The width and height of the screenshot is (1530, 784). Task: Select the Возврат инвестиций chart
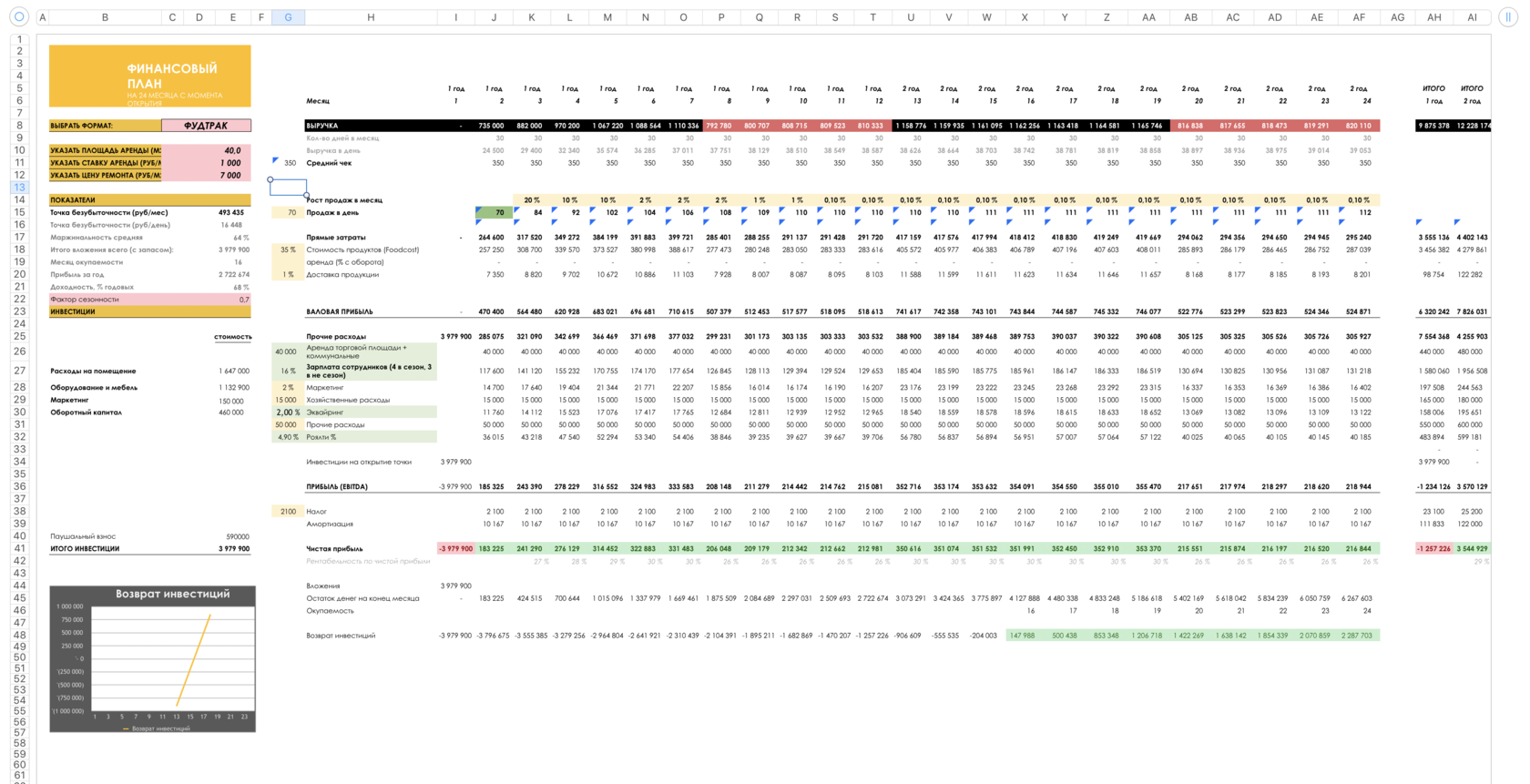pos(153,659)
